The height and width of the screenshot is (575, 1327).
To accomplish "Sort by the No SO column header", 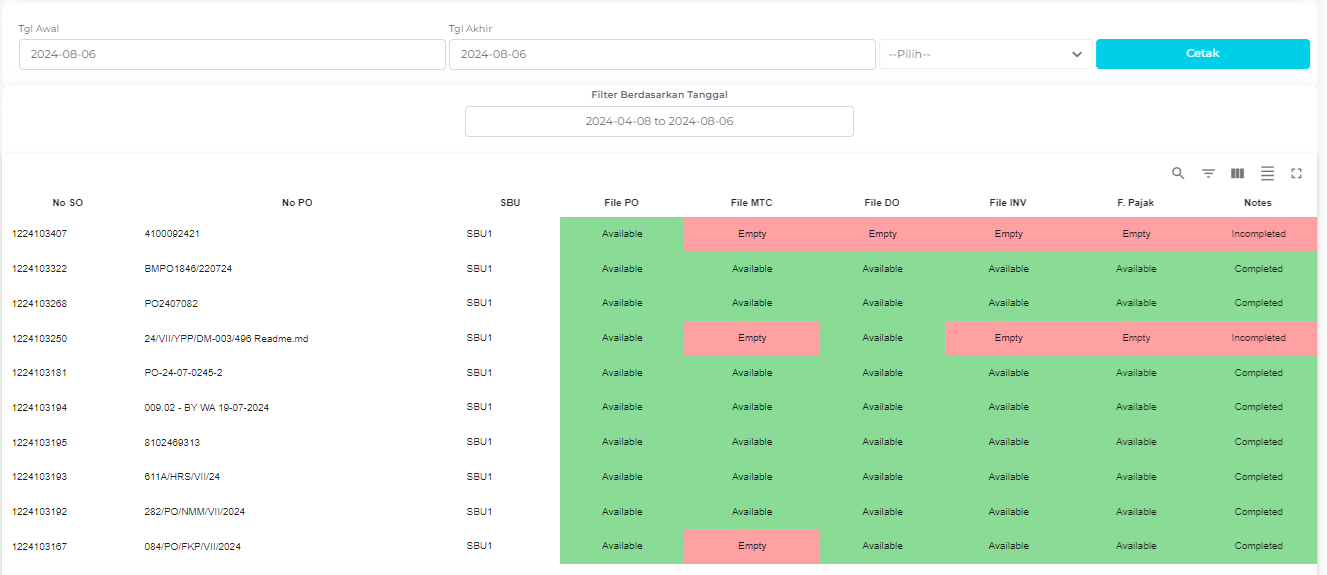I will (x=68, y=203).
